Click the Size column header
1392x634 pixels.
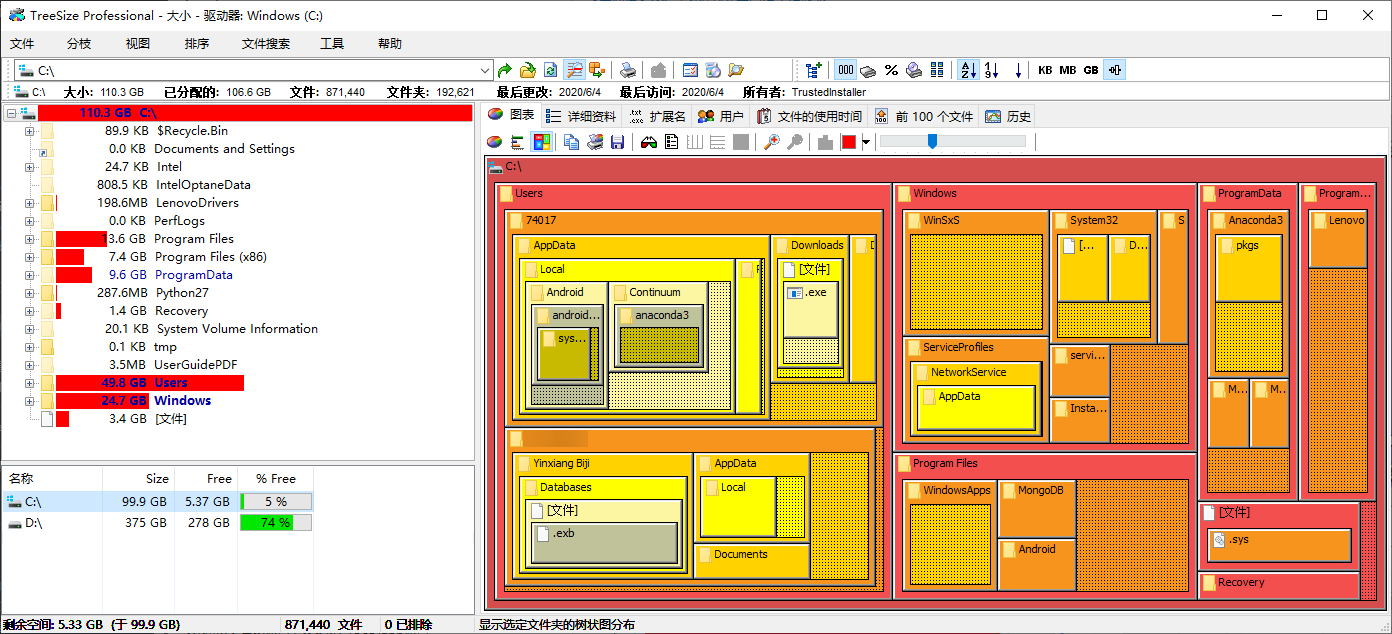point(138,479)
